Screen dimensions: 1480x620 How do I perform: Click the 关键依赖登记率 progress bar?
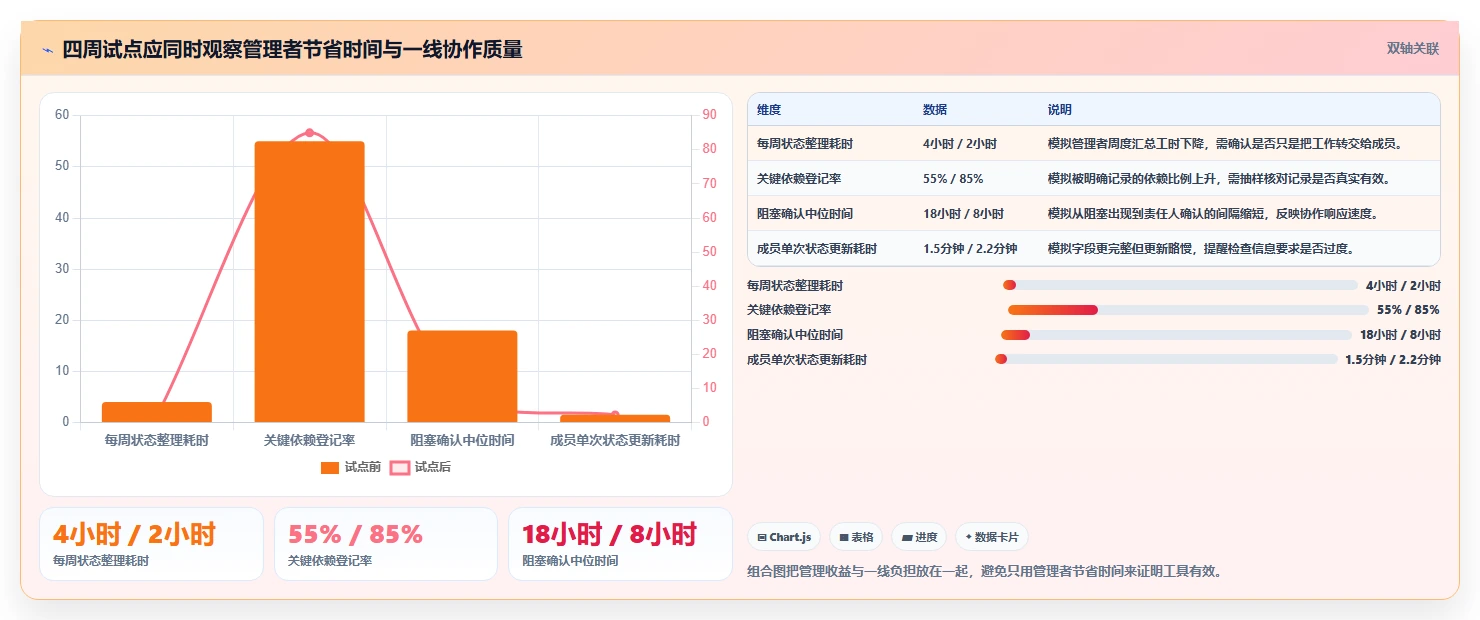(x=1188, y=310)
